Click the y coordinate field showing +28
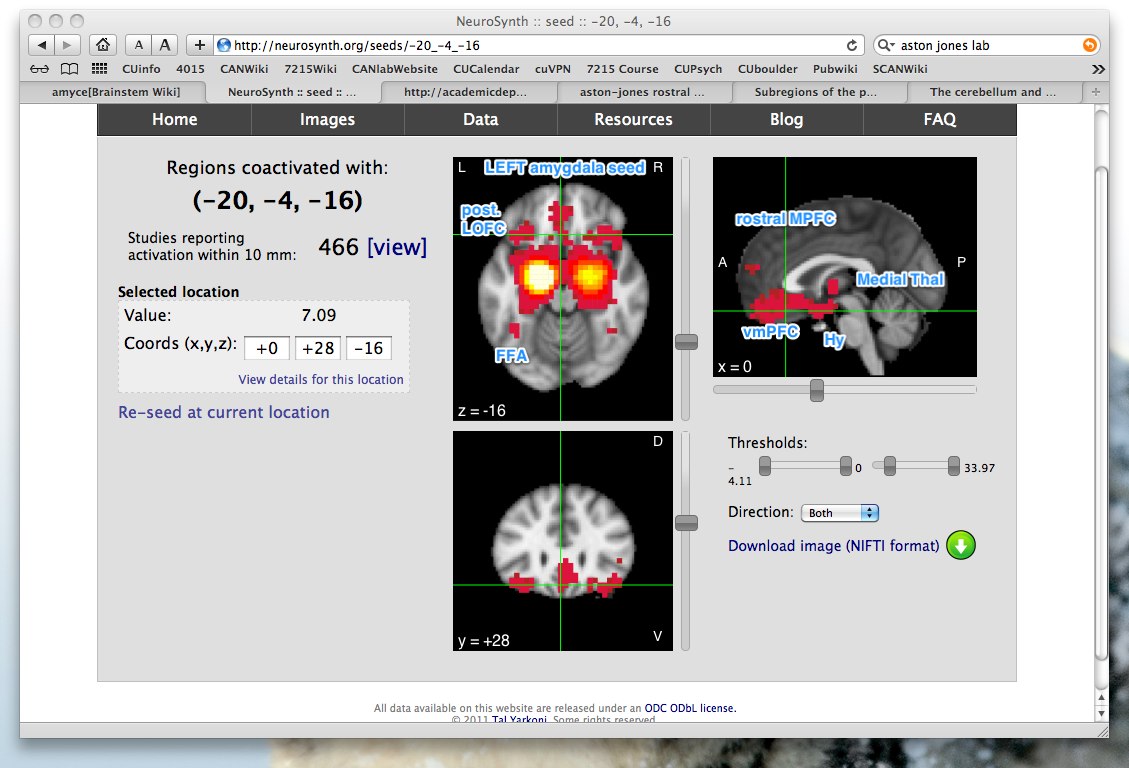The height and width of the screenshot is (768, 1129). 318,348
